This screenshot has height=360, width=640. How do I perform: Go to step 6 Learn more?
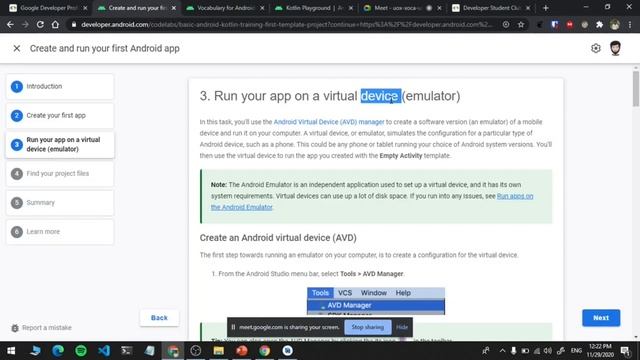click(x=60, y=231)
